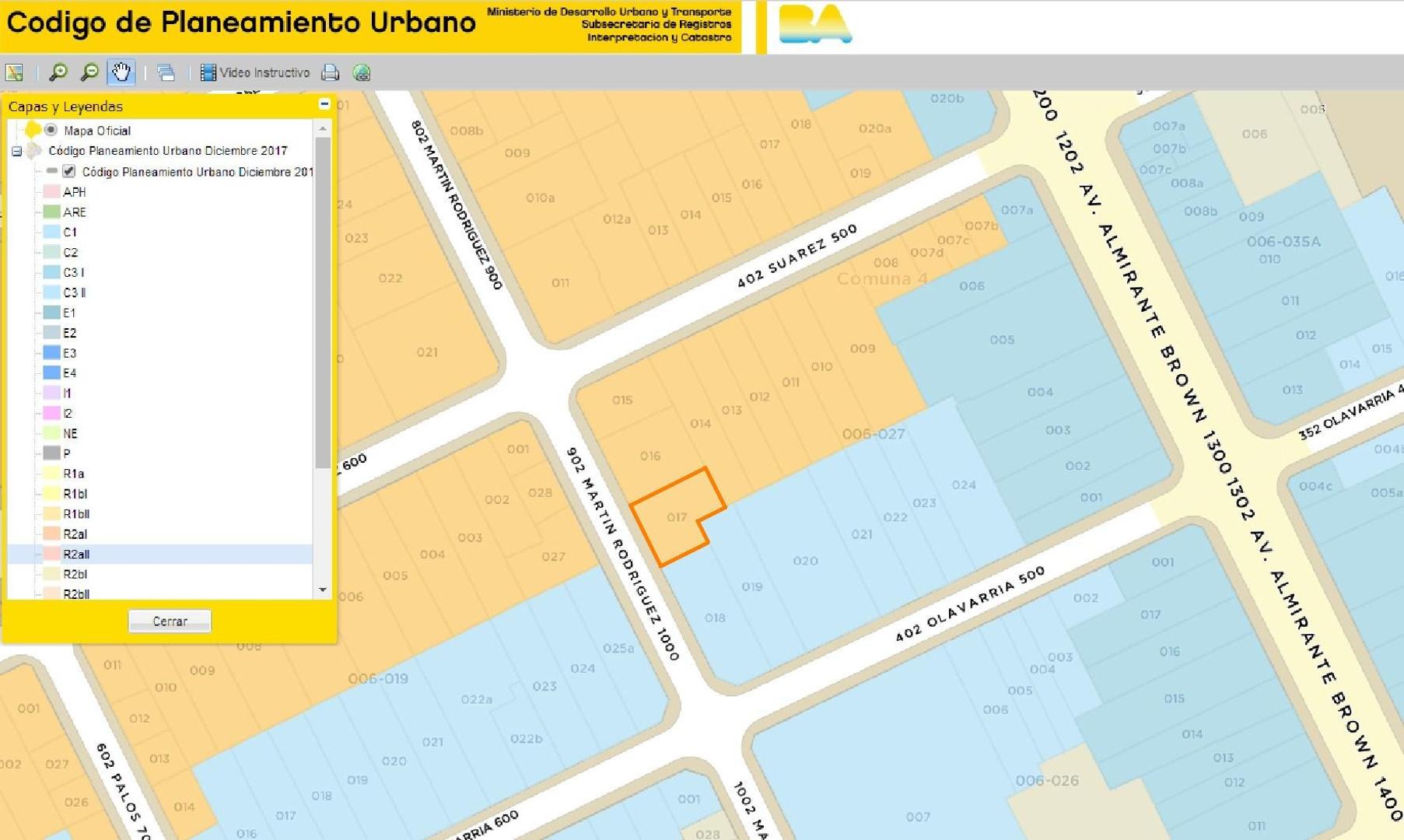
Task: Click the legend scrollbar down arrow
Action: click(x=323, y=590)
